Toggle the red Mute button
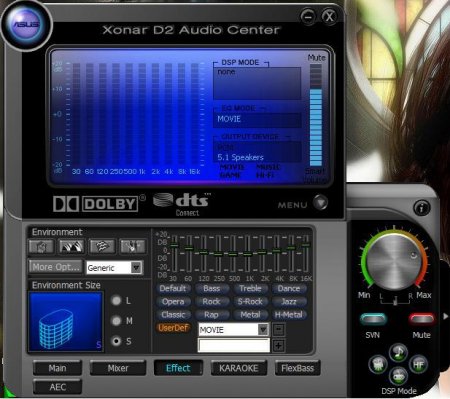 coord(422,319)
